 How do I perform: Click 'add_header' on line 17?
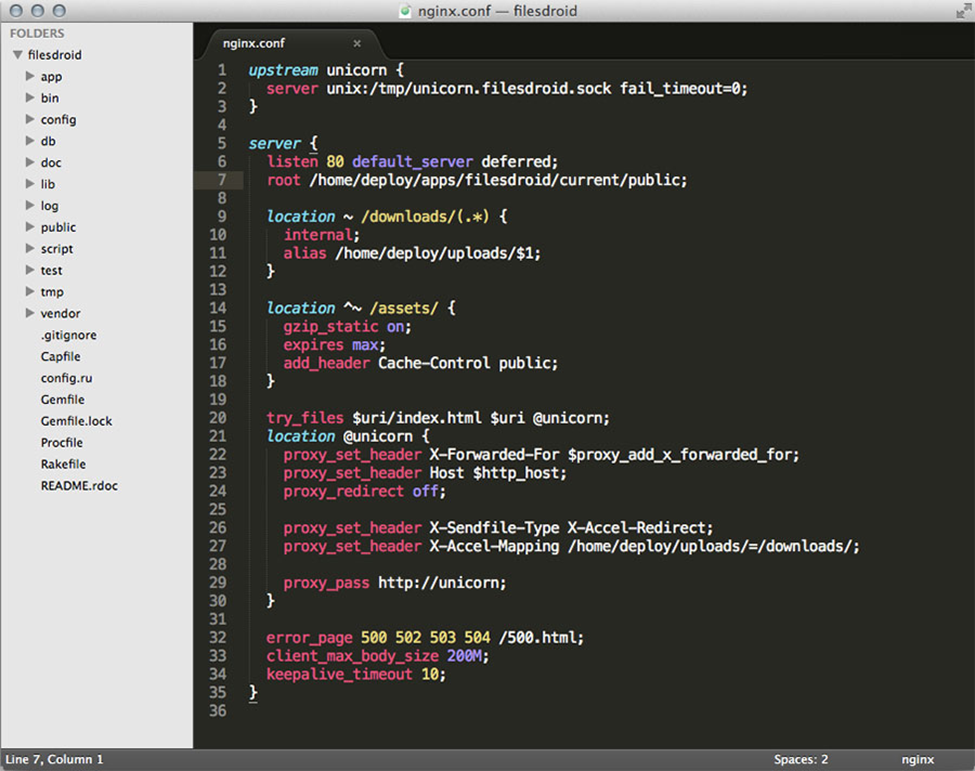[326, 363]
